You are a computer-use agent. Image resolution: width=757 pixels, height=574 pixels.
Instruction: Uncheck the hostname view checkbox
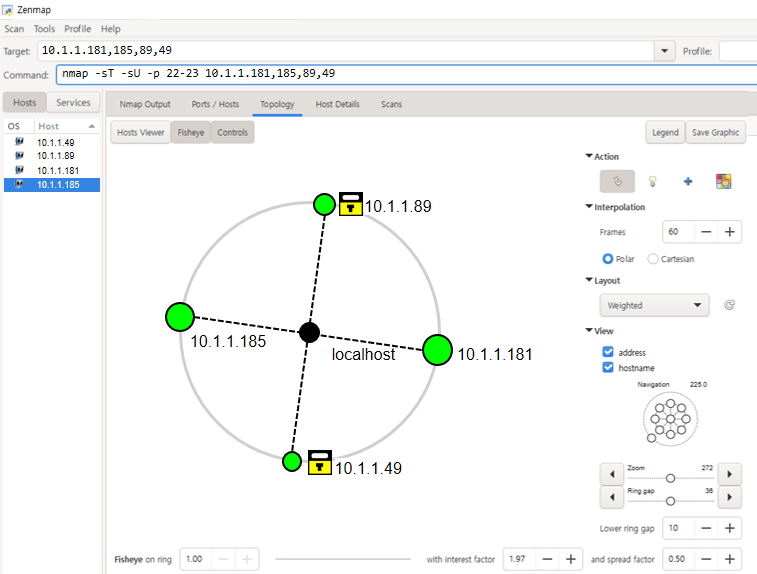(x=608, y=367)
